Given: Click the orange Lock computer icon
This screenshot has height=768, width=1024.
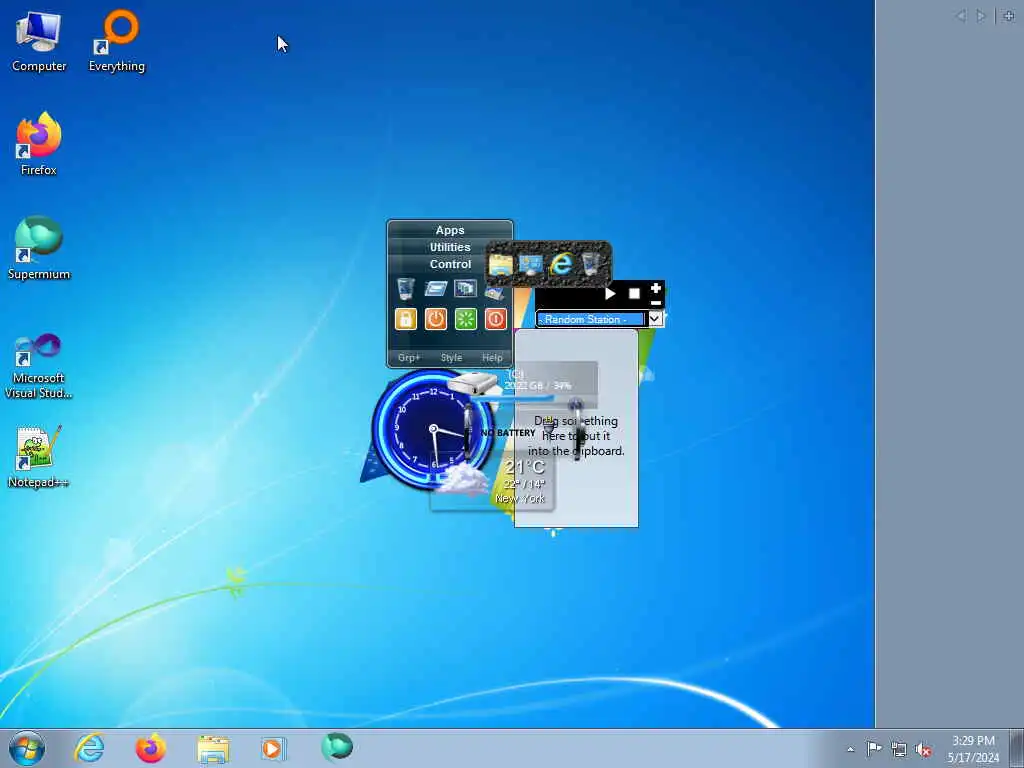Looking at the screenshot, I should [406, 319].
